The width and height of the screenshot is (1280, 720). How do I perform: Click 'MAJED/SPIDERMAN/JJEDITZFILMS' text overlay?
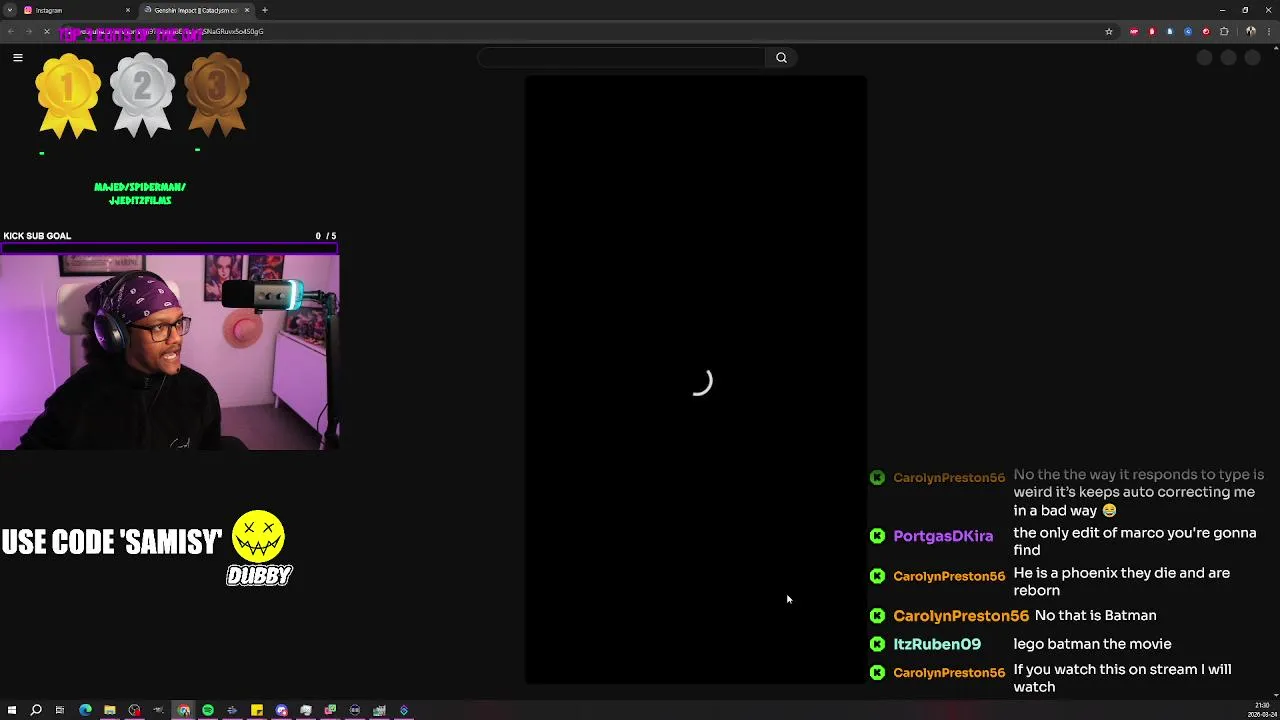[140, 194]
